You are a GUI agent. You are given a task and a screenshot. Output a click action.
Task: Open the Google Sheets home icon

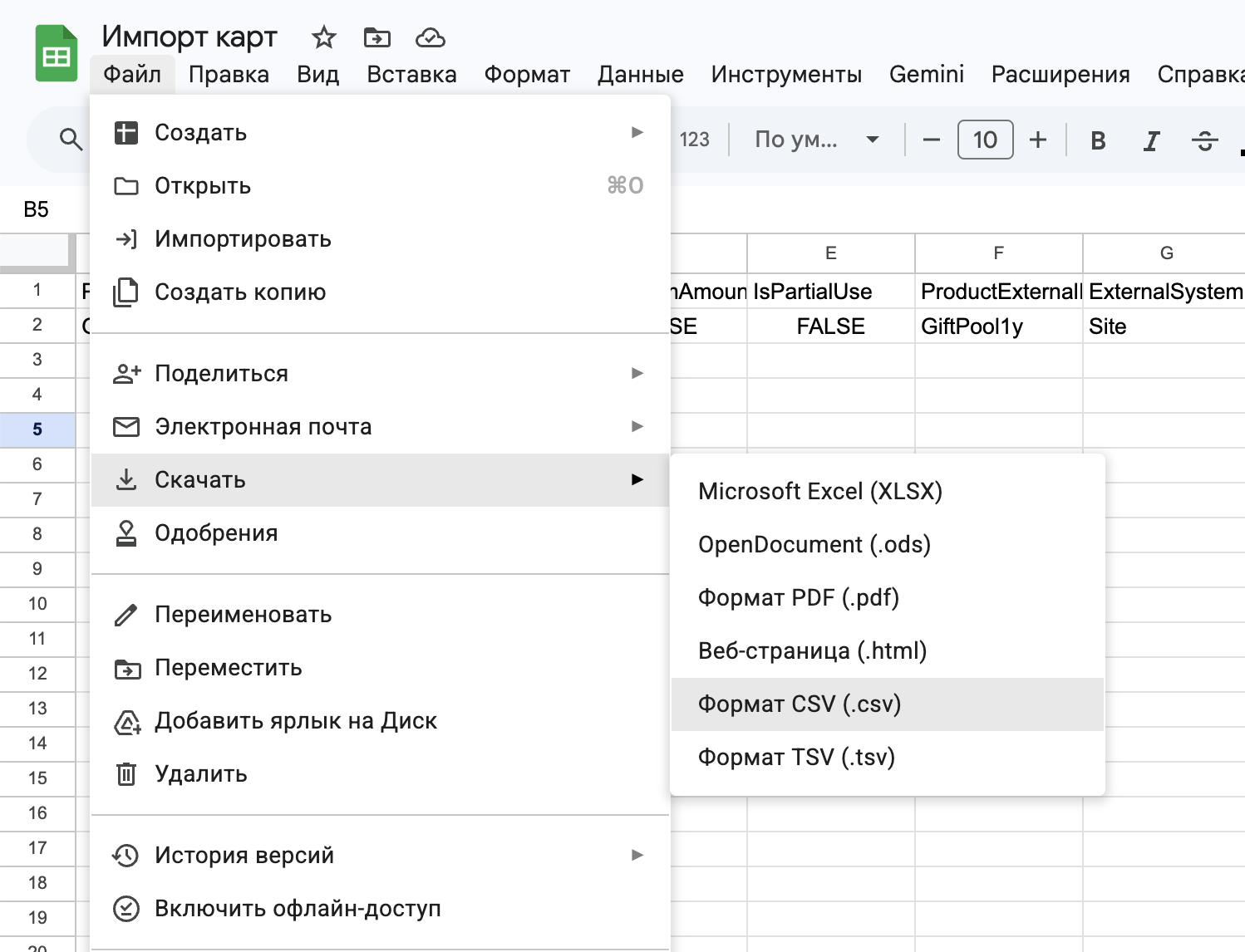point(57,54)
